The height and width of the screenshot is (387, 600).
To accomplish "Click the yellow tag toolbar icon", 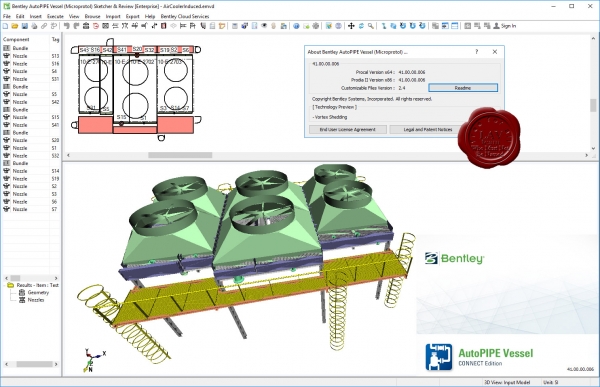I will (x=222, y=26).
